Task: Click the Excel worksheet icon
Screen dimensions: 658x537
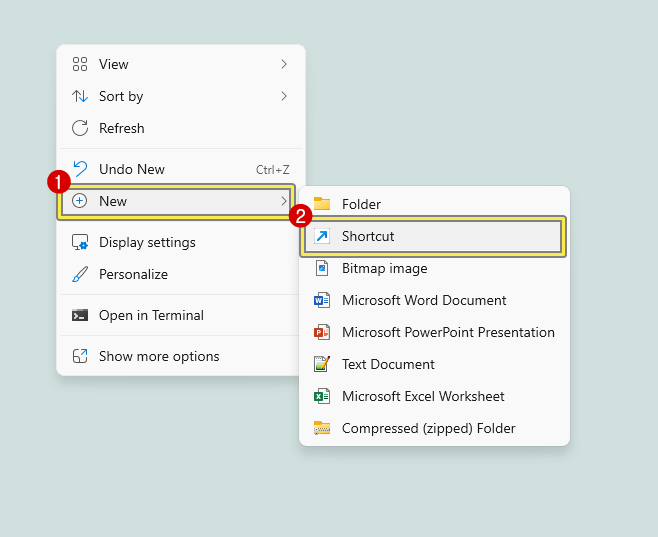Action: pos(322,396)
